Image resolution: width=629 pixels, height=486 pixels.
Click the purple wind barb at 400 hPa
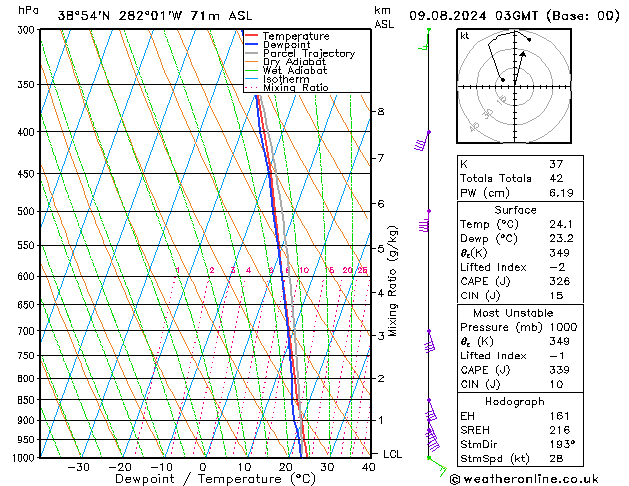pyautogui.click(x=422, y=141)
